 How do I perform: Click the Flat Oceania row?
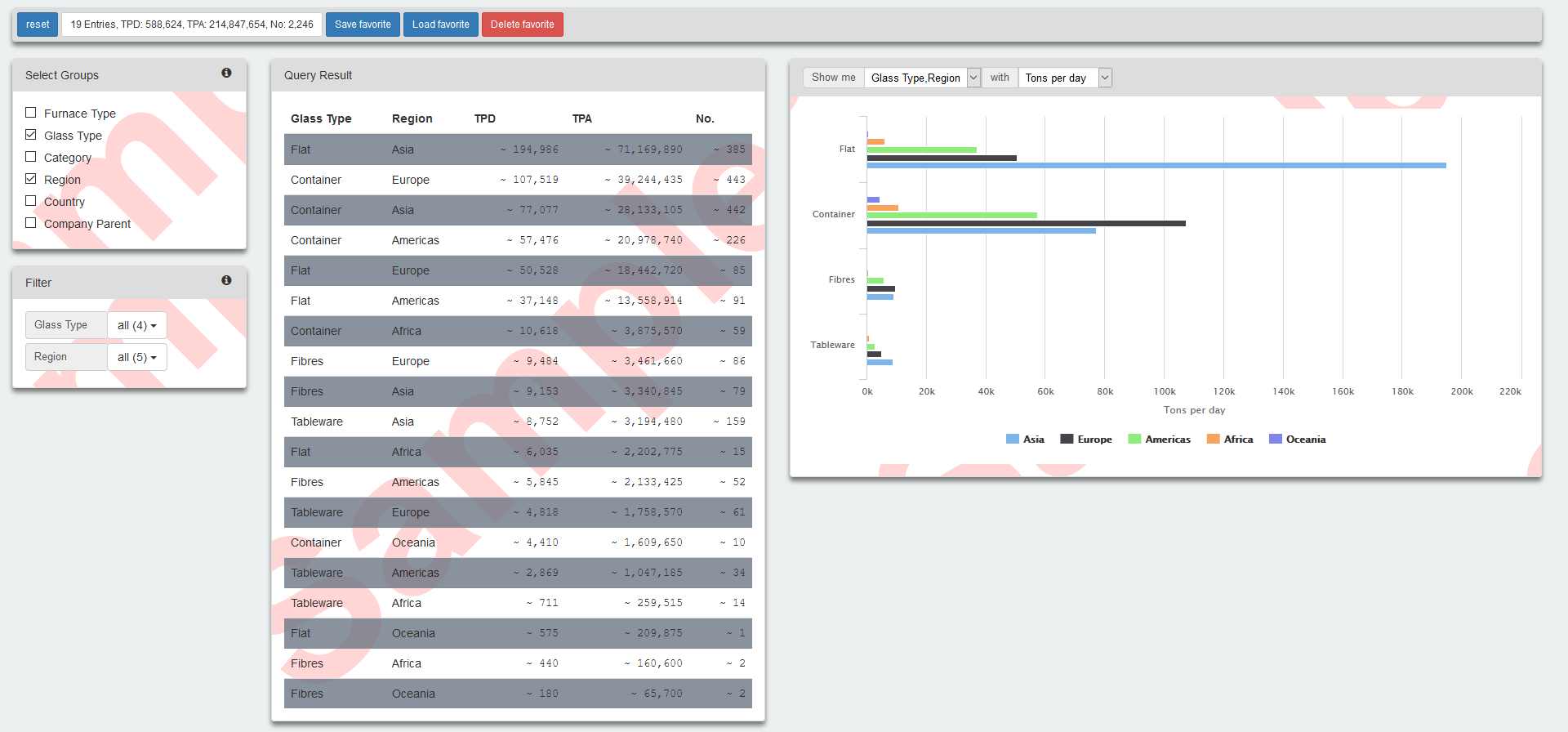click(518, 633)
